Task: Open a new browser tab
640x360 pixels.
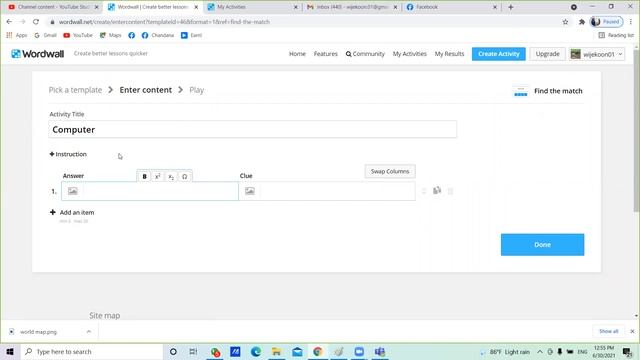Action: coord(511,7)
